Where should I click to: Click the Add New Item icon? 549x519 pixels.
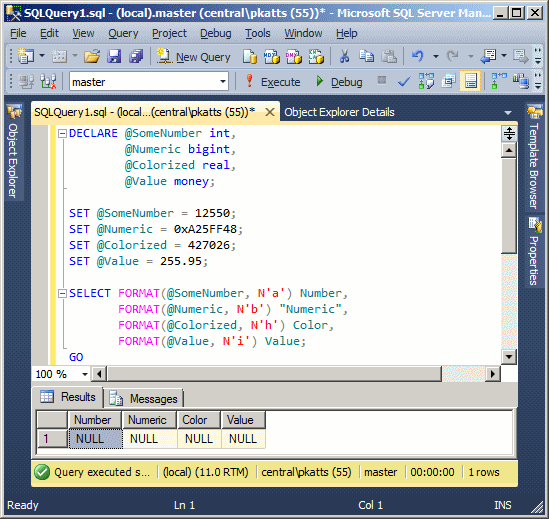click(x=60, y=56)
